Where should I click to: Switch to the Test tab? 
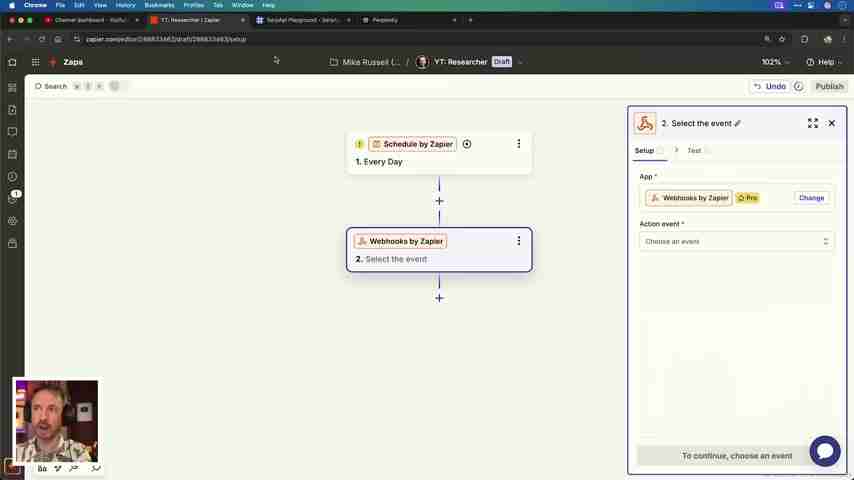click(694, 150)
